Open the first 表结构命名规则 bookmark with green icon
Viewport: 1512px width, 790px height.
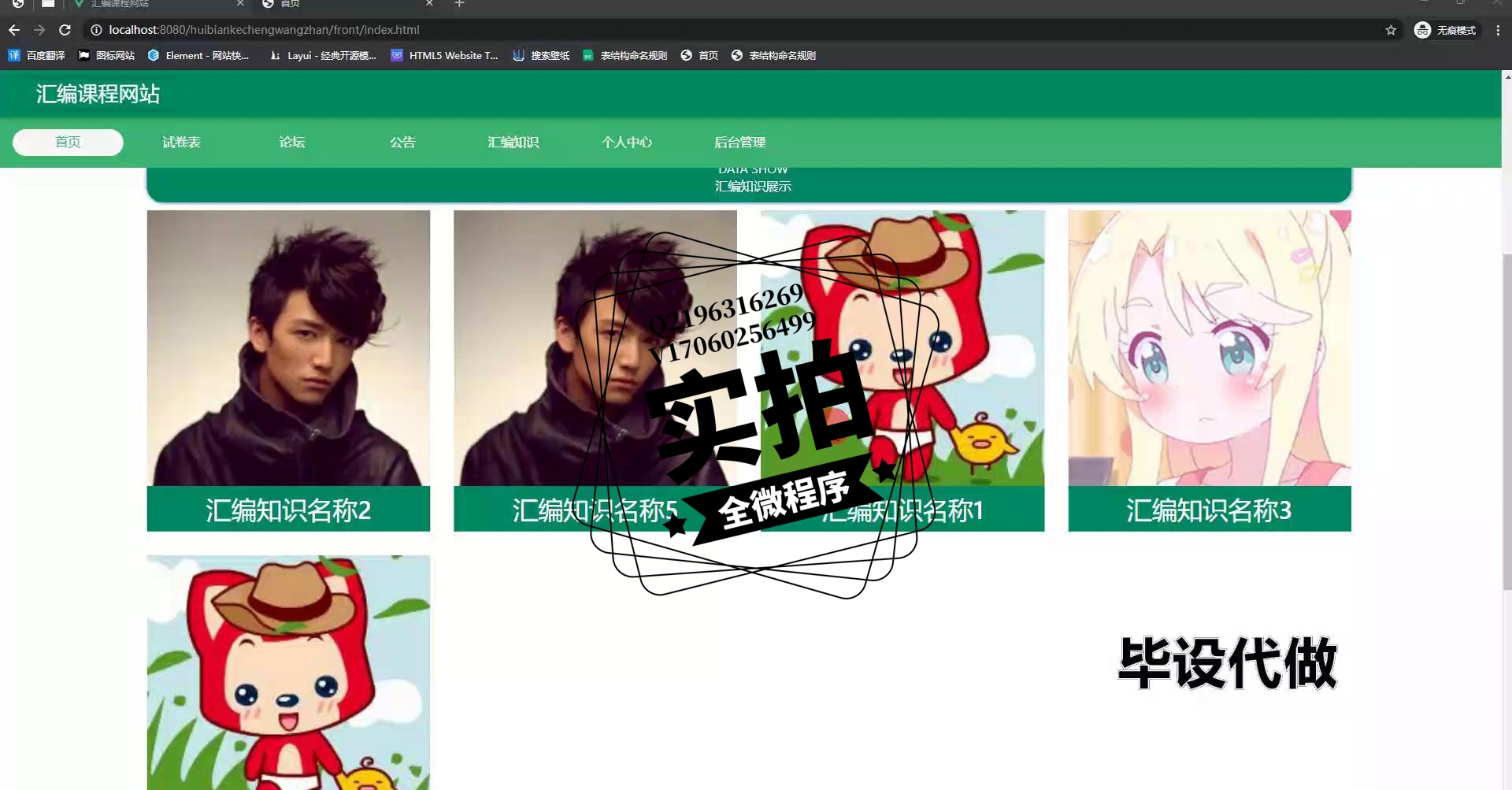tap(624, 55)
